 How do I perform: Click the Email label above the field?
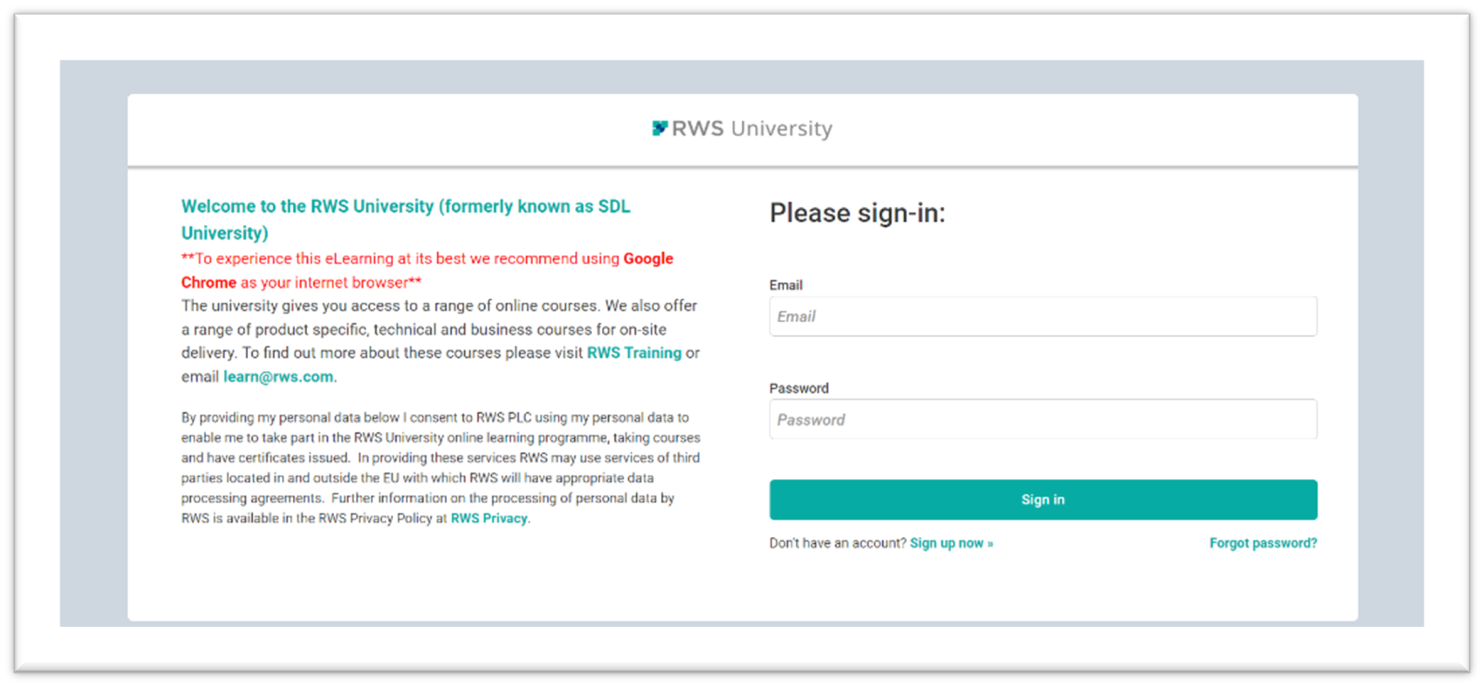click(x=786, y=285)
